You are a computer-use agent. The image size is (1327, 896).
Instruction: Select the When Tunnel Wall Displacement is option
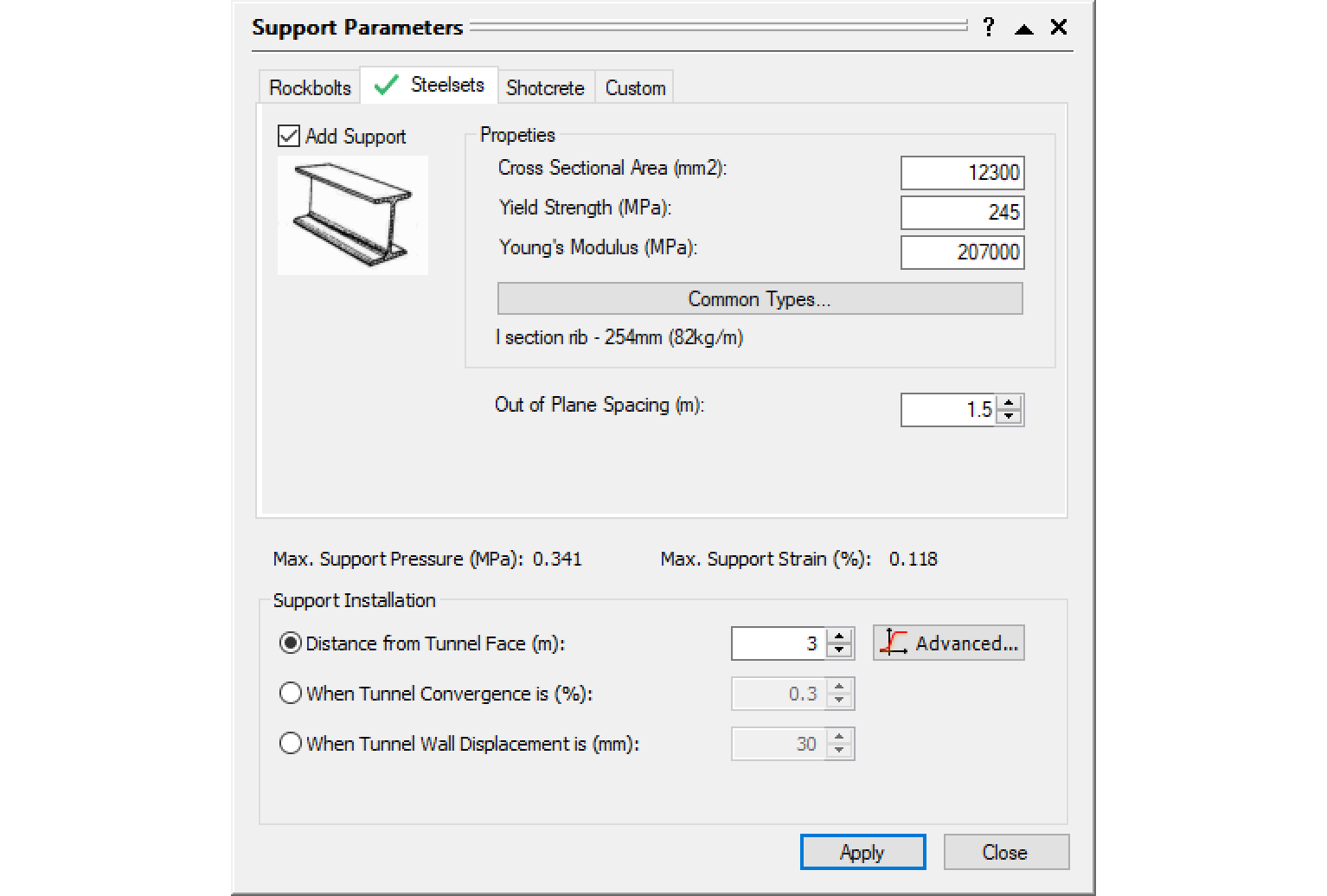click(x=291, y=744)
